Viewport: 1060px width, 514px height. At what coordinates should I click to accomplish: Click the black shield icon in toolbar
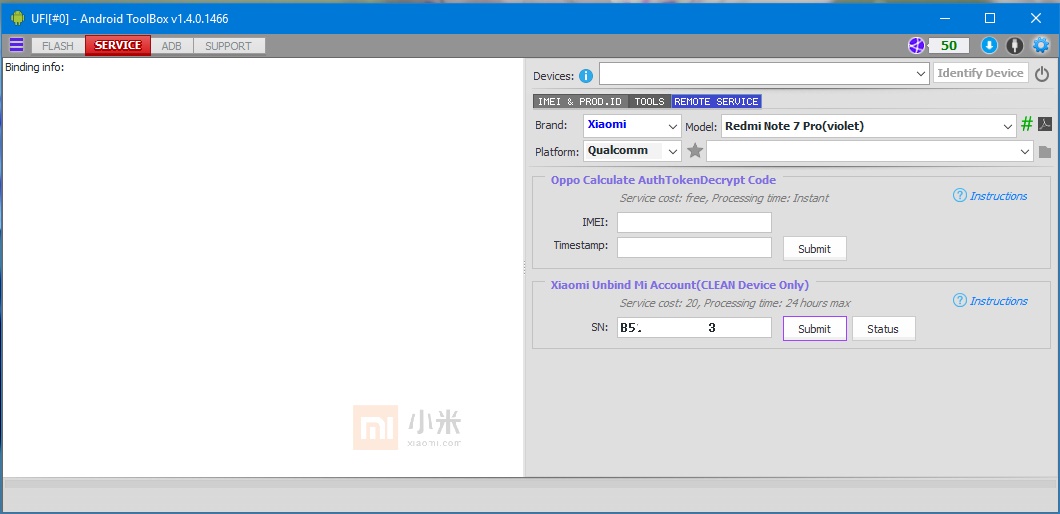point(1015,45)
